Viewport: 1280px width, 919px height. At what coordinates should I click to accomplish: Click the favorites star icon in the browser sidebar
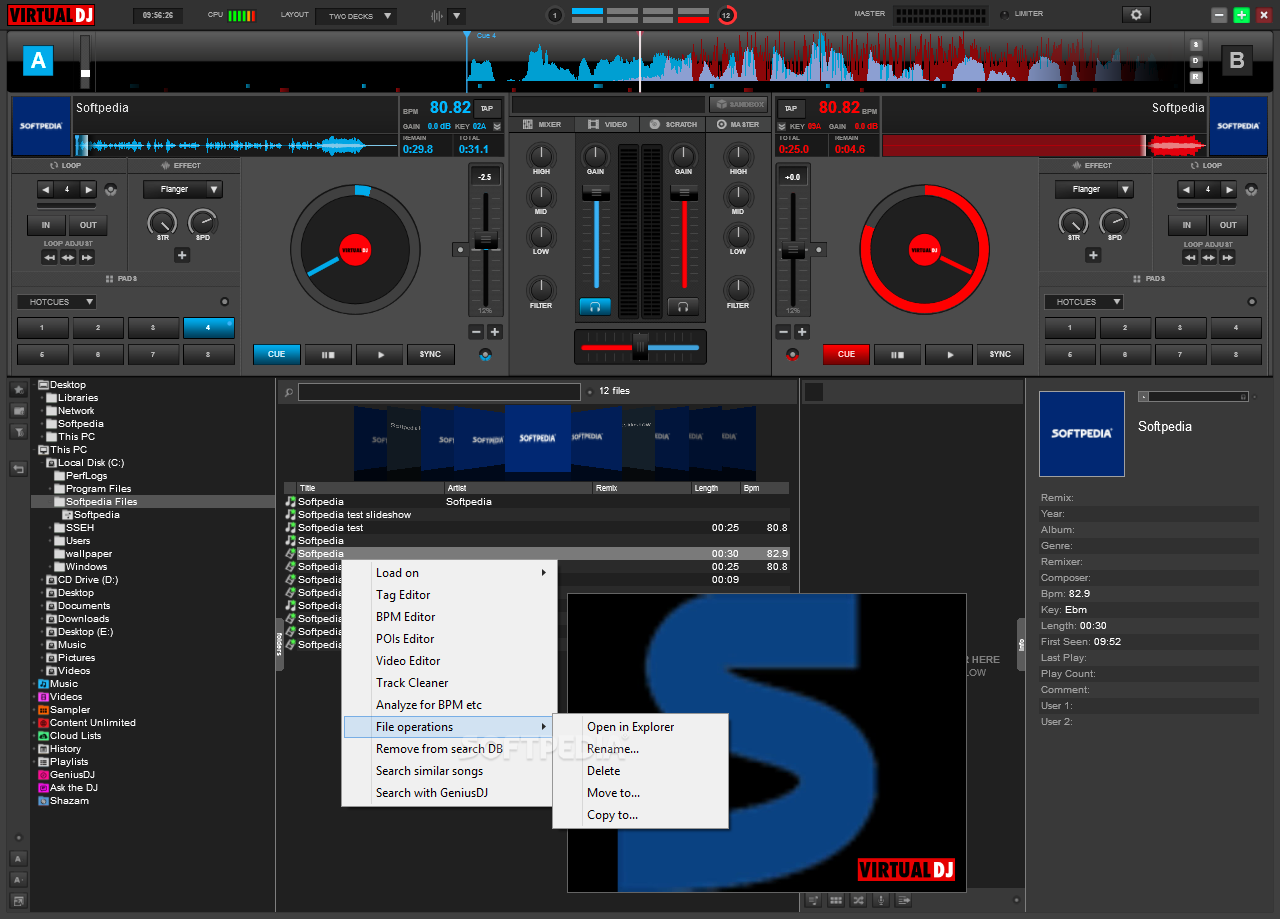[18, 389]
